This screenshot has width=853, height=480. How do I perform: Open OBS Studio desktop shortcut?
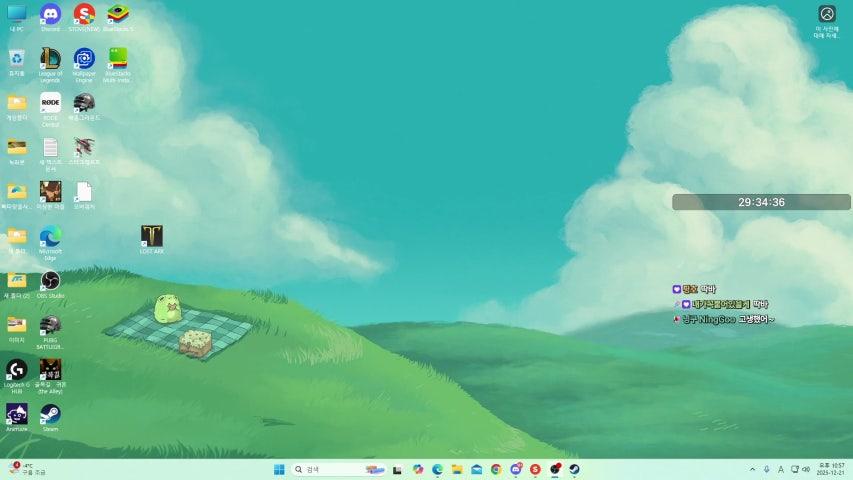pyautogui.click(x=50, y=285)
